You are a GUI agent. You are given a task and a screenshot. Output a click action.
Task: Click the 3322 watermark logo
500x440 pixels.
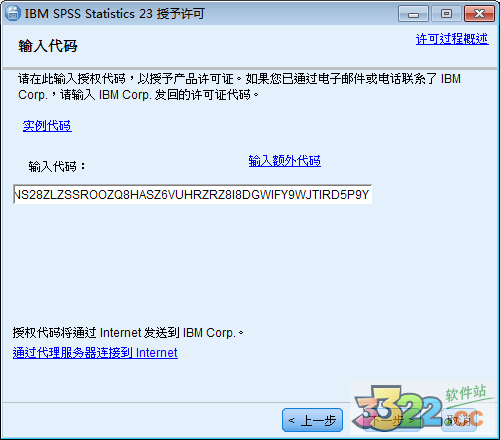(x=398, y=407)
